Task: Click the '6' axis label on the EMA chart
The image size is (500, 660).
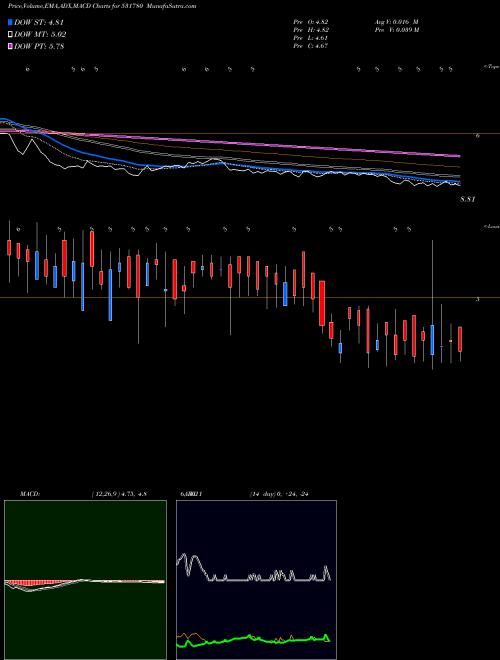Action: tap(477, 136)
